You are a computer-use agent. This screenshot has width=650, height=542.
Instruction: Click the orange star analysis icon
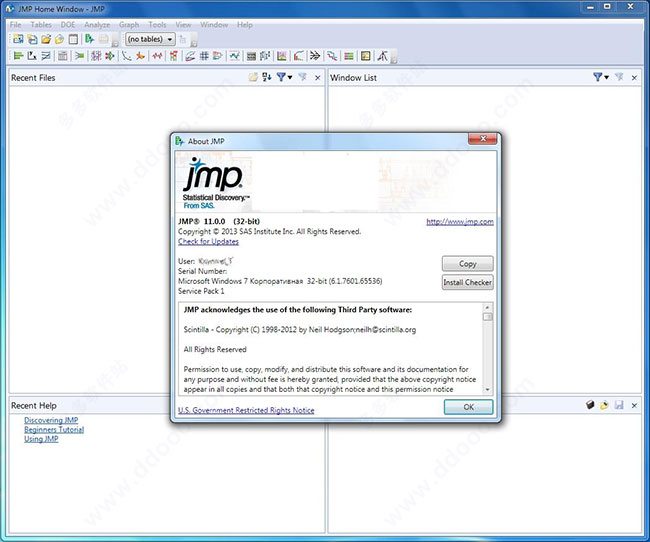(x=141, y=56)
